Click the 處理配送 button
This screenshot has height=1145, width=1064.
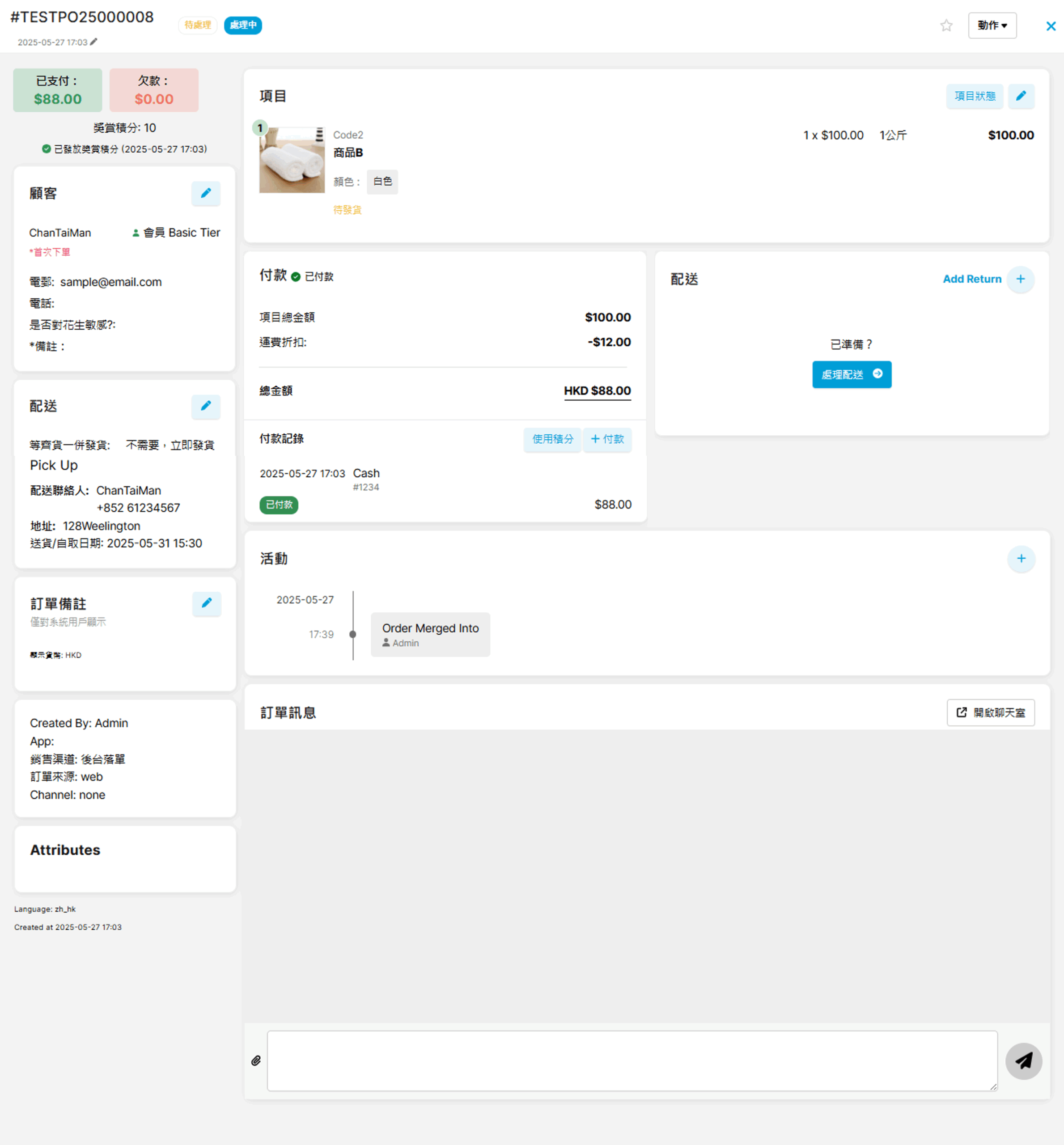tap(851, 375)
